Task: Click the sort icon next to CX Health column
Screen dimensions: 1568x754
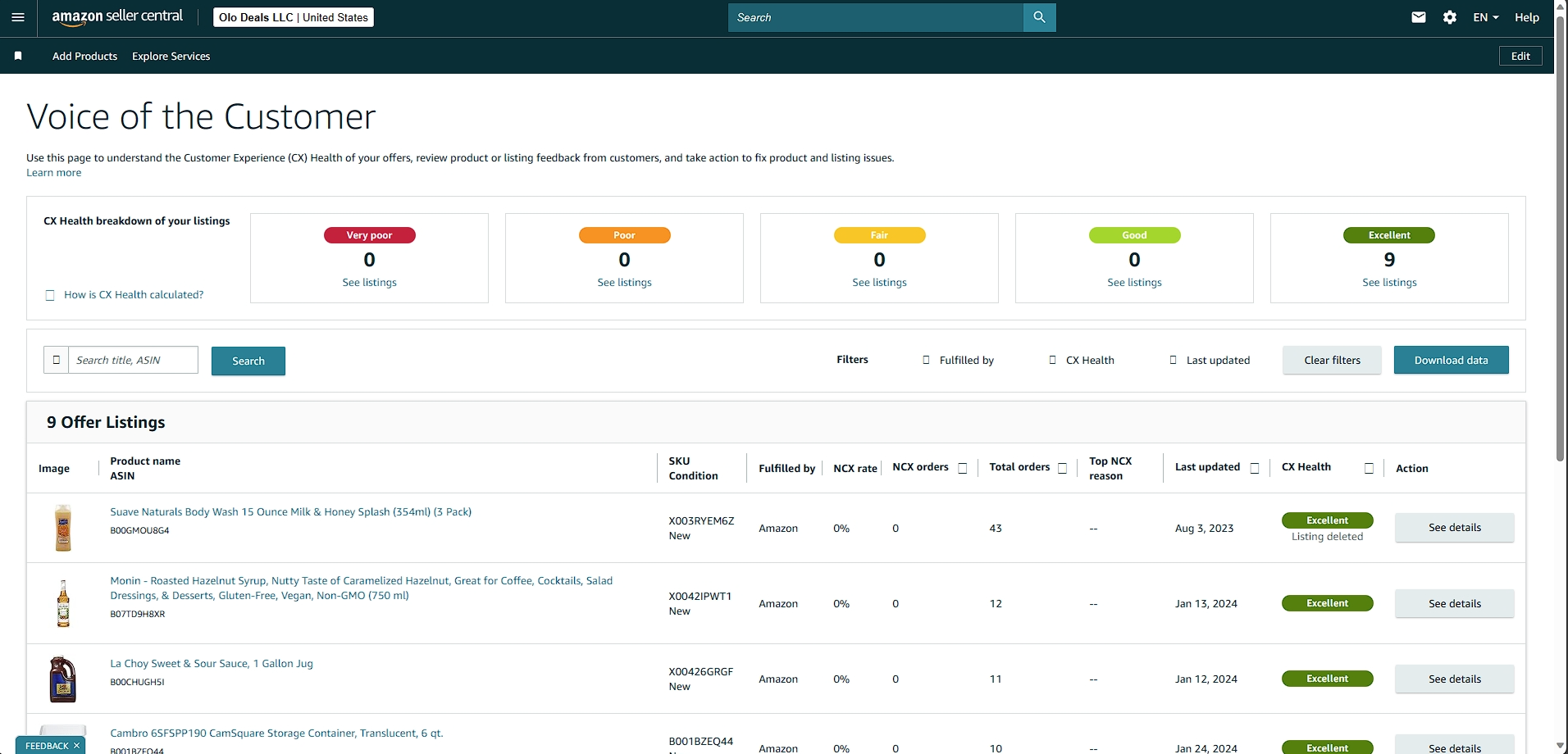Action: pos(1369,468)
